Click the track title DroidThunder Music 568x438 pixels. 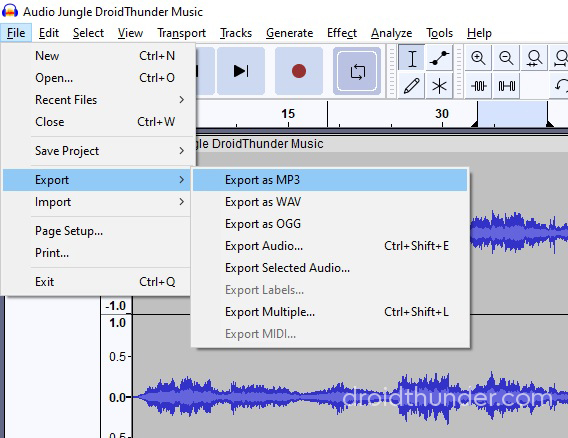(267, 144)
